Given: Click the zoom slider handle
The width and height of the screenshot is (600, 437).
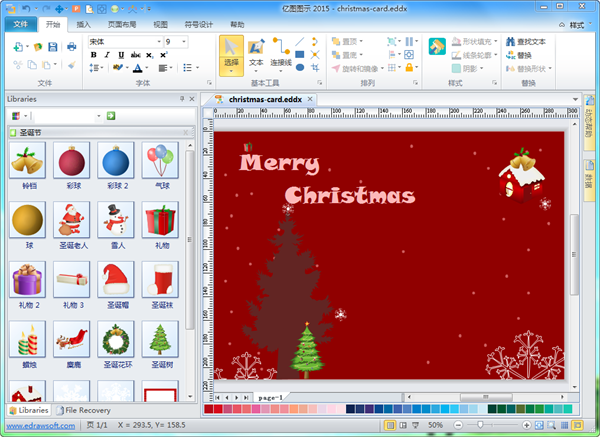Looking at the screenshot, I should 480,425.
